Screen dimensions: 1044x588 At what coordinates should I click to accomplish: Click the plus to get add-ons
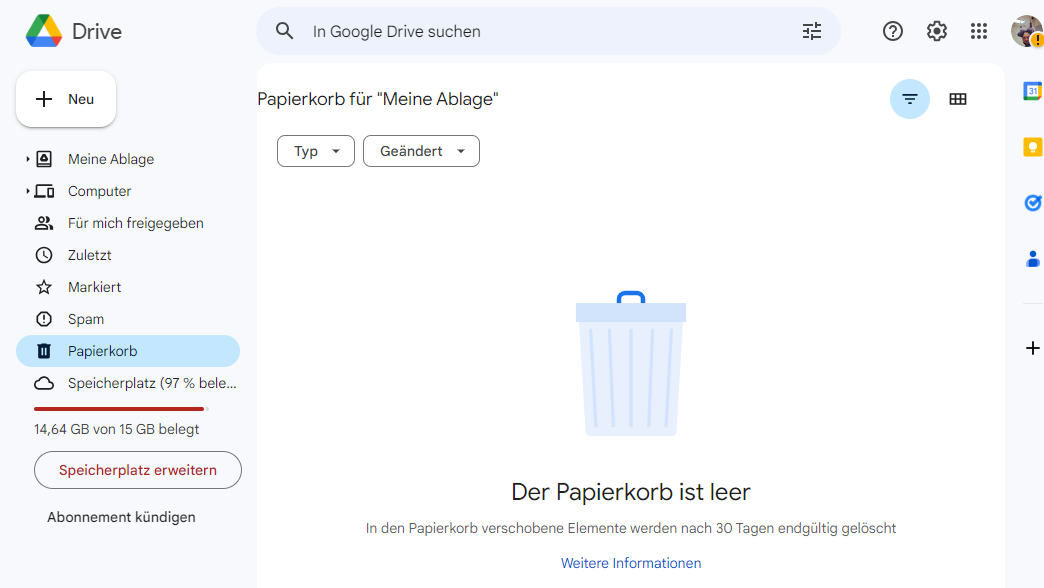1033,348
